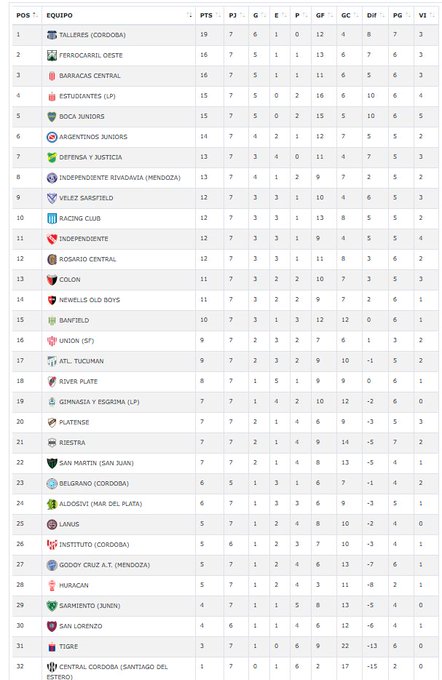Sort table by POS column header
The width and height of the screenshot is (442, 680).
(x=27, y=15)
